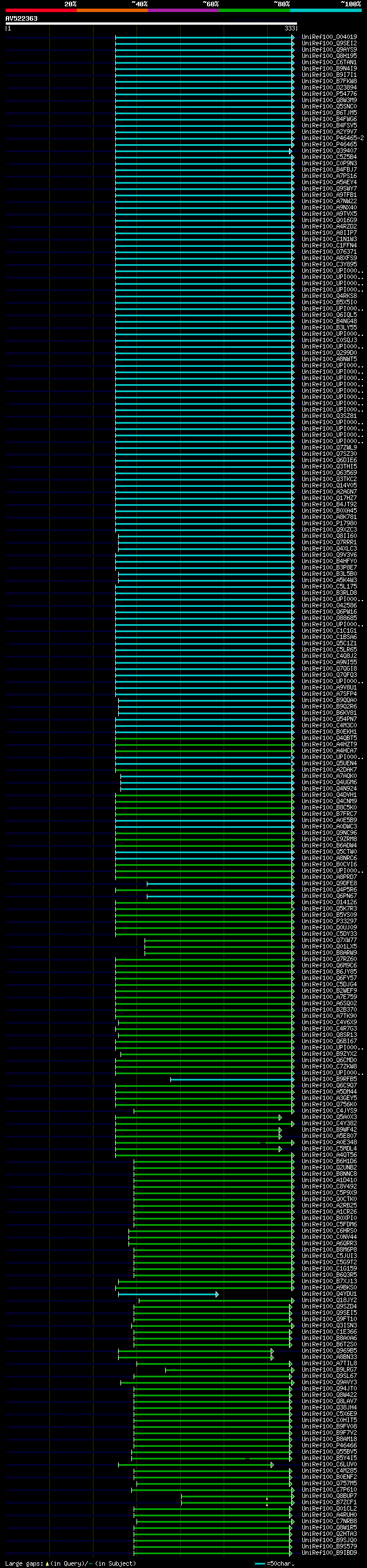Image resolution: width=367 pixels, height=1568 pixels.
Task: Select the UniRef100_A8BN33 label
Action: [329, 1357]
